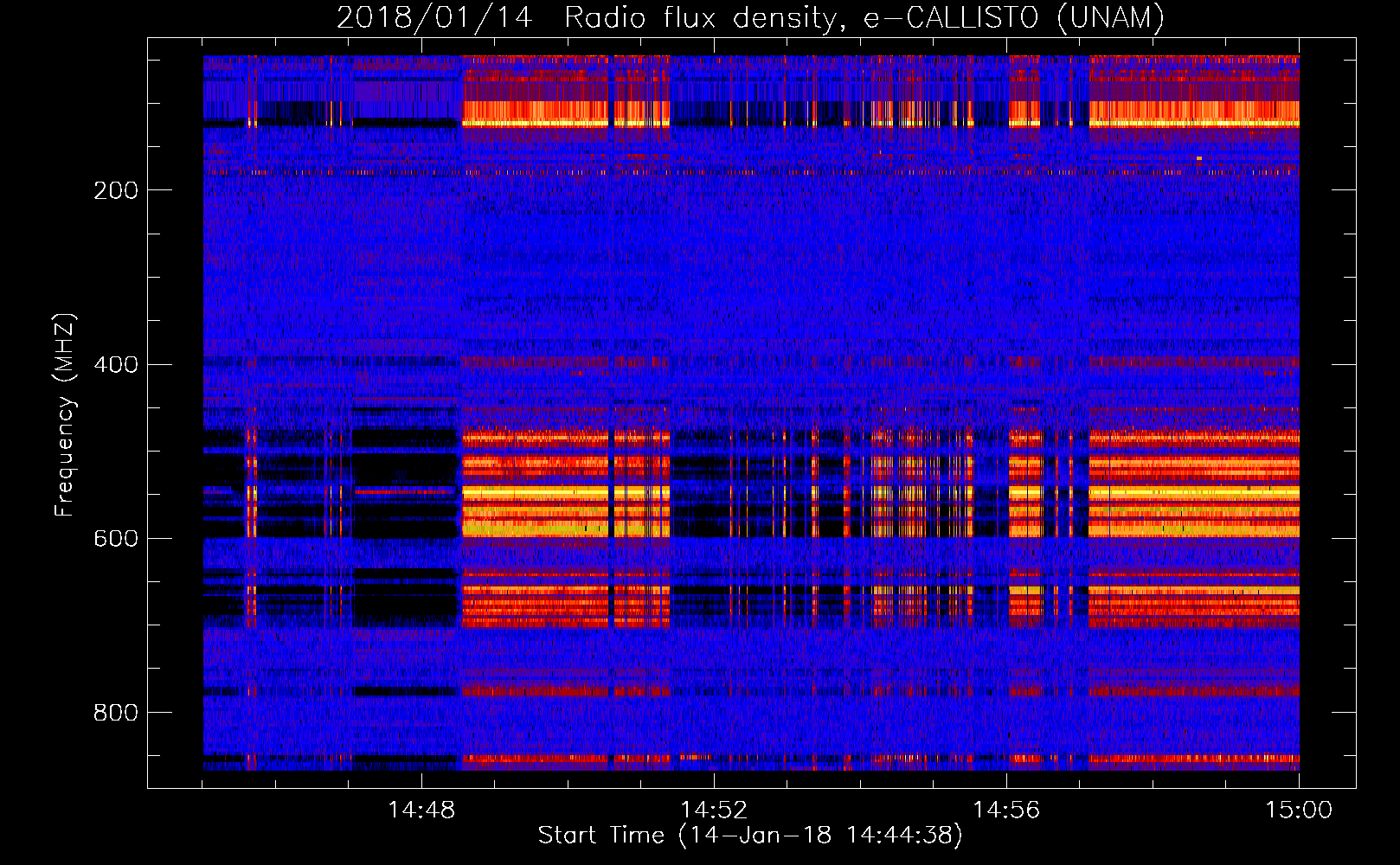Click the 15:00 time tick label
This screenshot has width=1400, height=865.
pyautogui.click(x=1299, y=811)
